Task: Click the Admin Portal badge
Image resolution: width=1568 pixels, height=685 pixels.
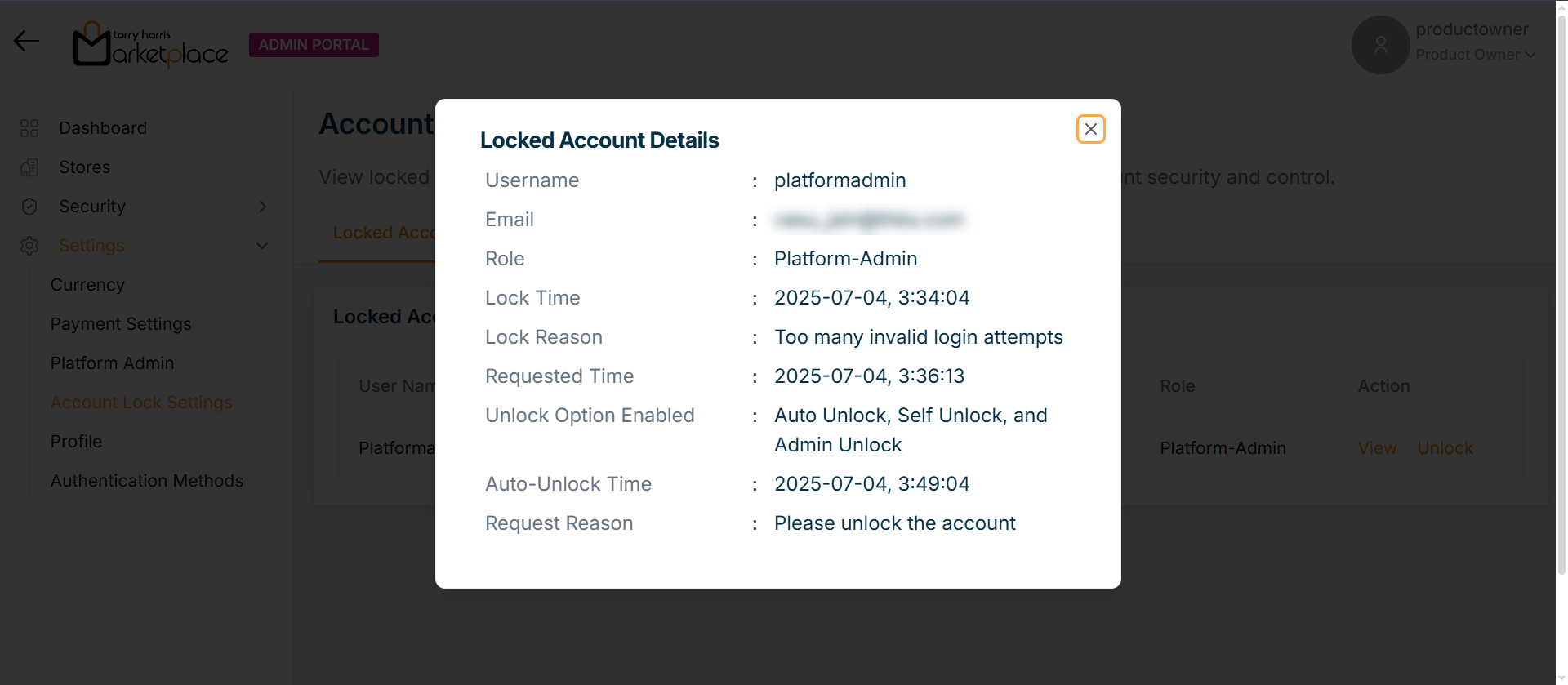Action: pos(314,45)
